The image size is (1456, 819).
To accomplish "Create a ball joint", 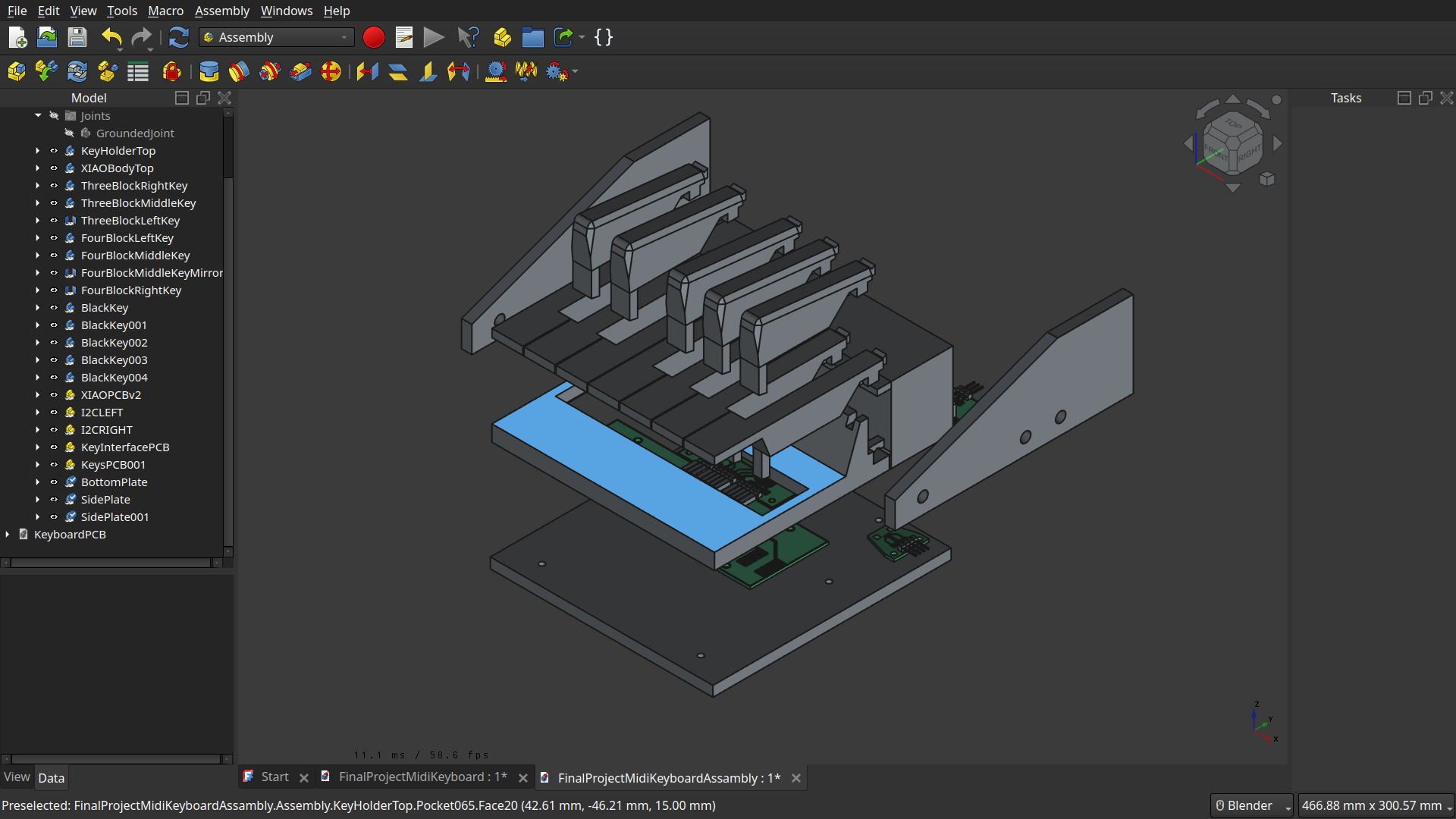I will point(331,72).
